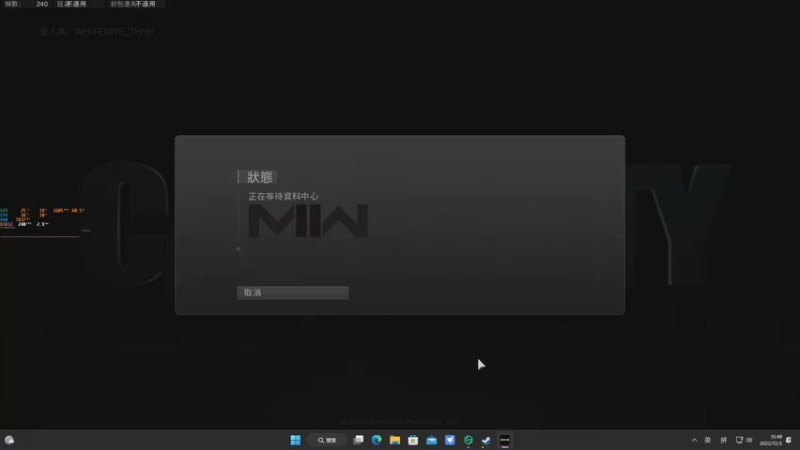Open the green hexagon app in the taskbar
800x450 pixels.
tap(468, 440)
